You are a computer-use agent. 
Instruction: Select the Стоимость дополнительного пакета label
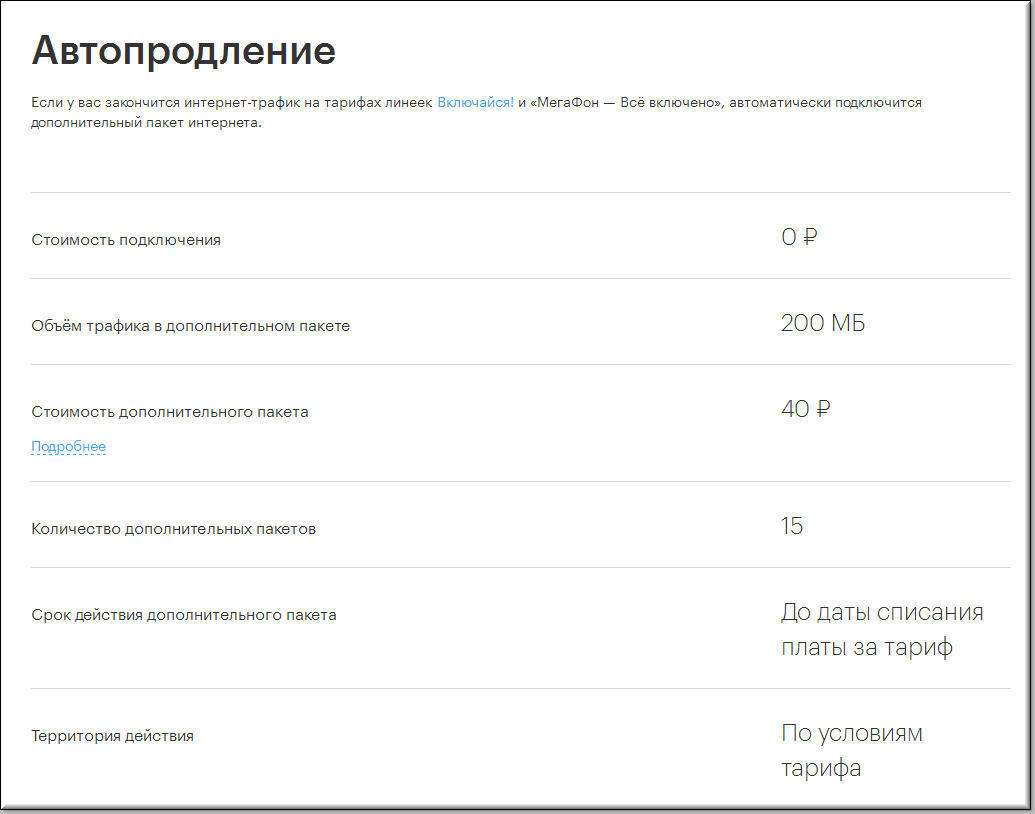(x=170, y=412)
